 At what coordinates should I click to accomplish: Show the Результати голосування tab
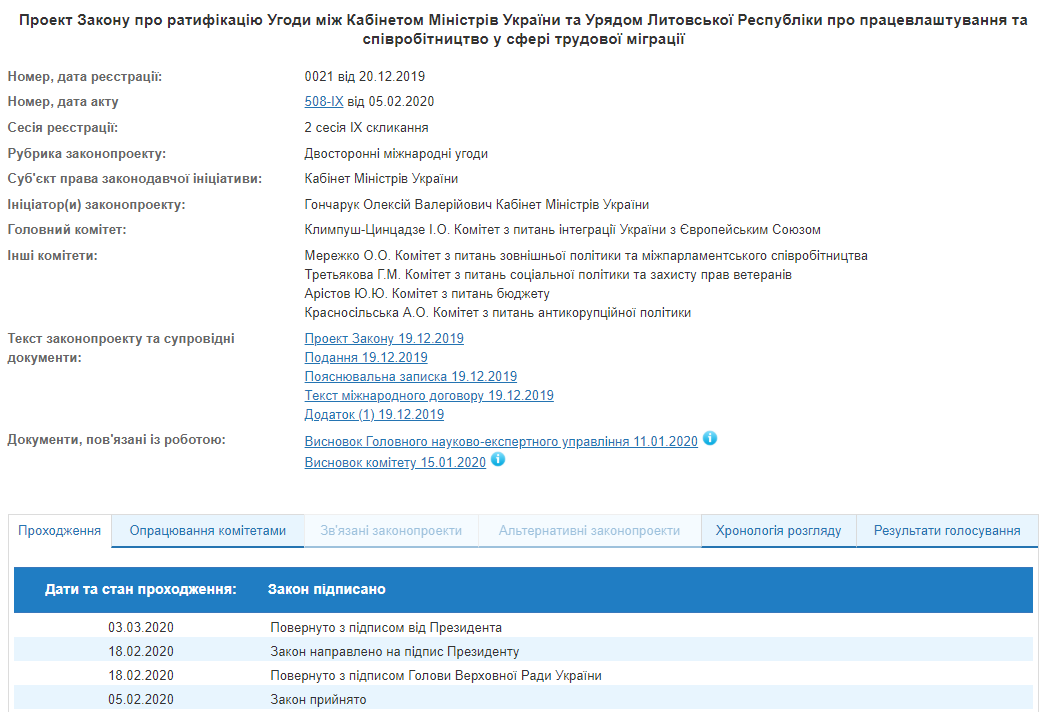(x=946, y=530)
